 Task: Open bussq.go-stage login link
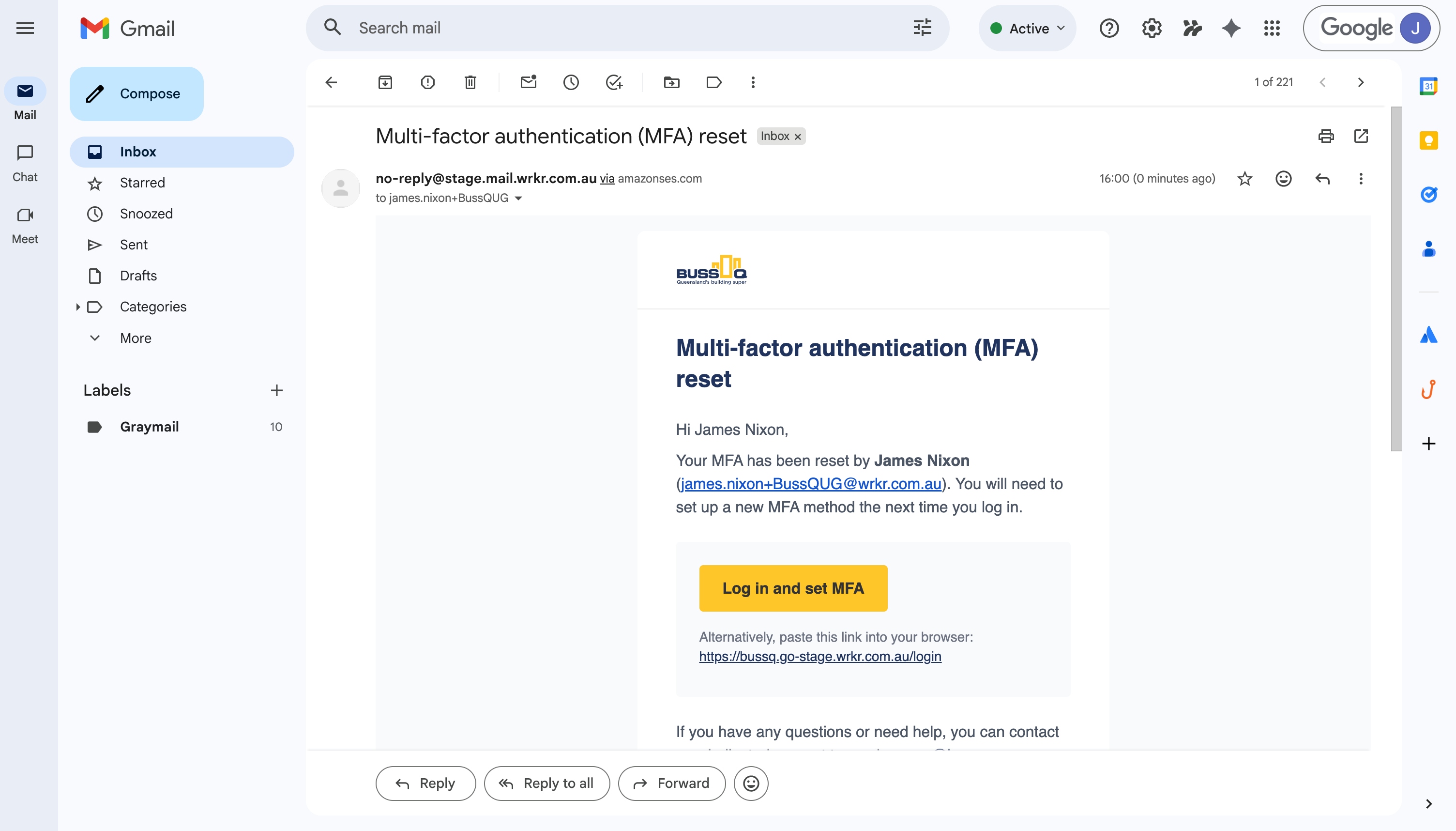click(820, 656)
